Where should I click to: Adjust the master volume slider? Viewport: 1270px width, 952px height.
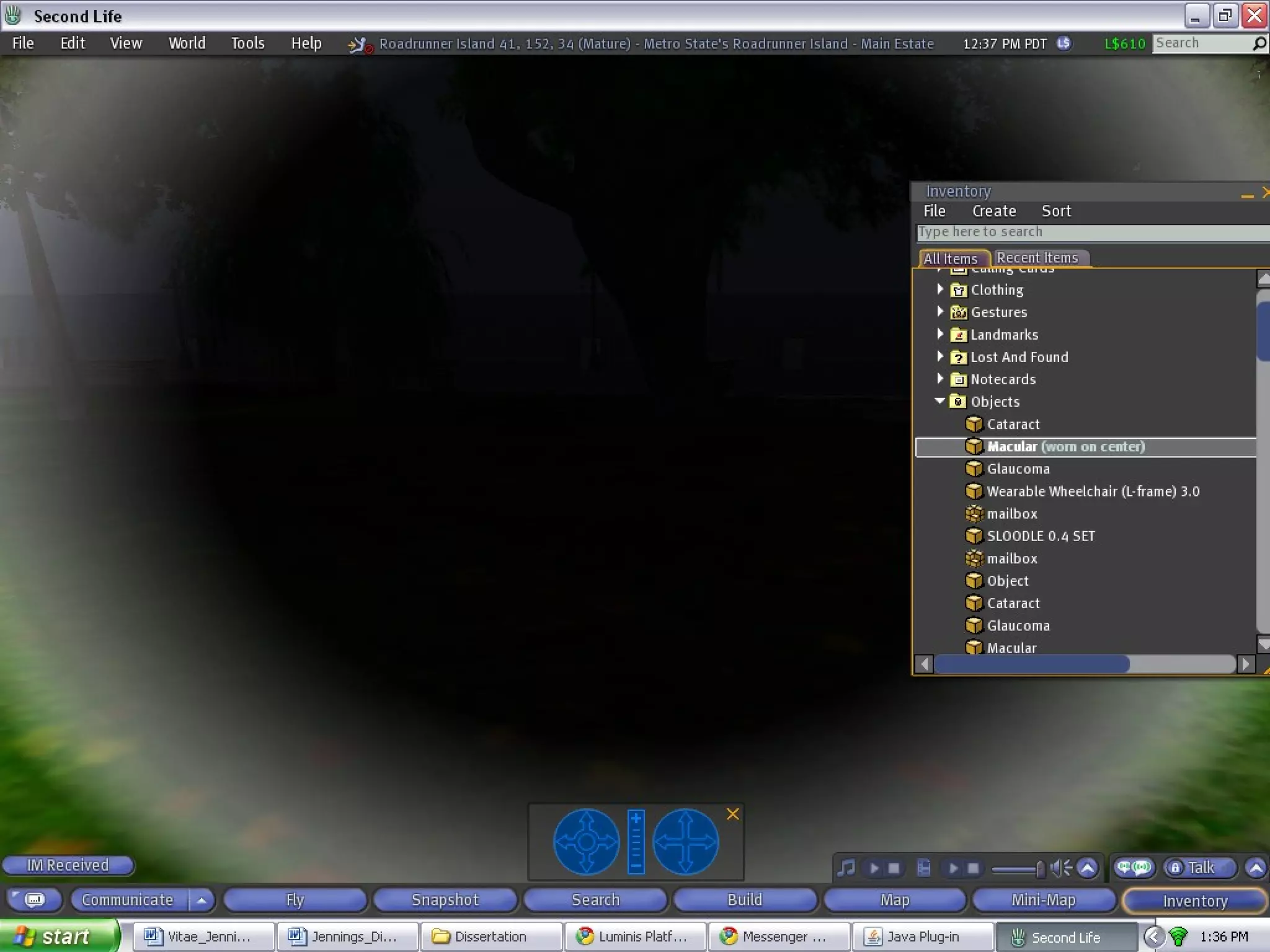1039,869
